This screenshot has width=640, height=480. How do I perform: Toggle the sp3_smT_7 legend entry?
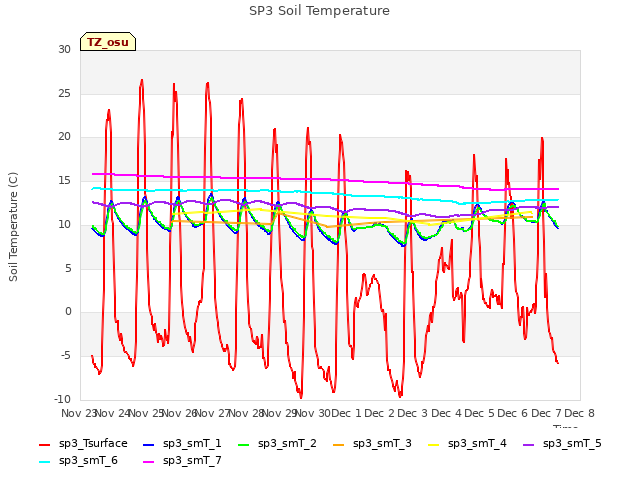[182, 460]
